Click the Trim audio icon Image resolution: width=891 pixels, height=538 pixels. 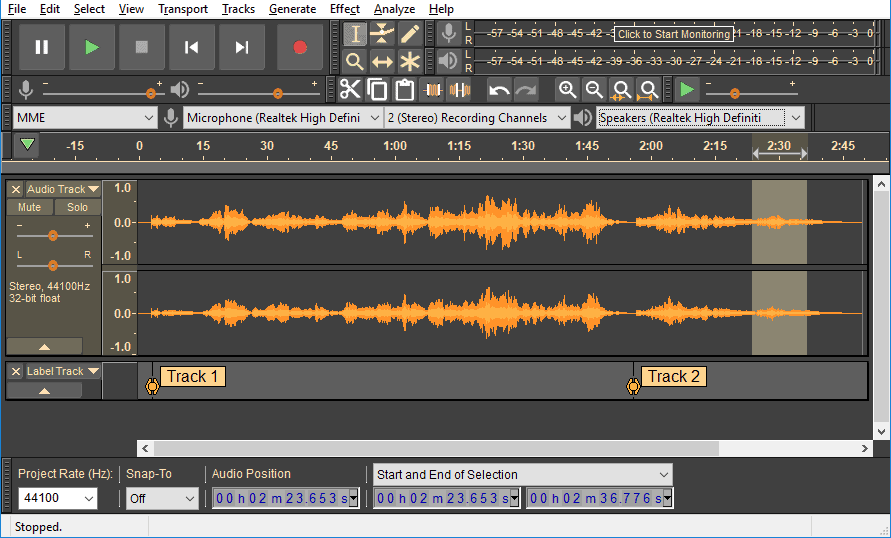click(x=432, y=90)
